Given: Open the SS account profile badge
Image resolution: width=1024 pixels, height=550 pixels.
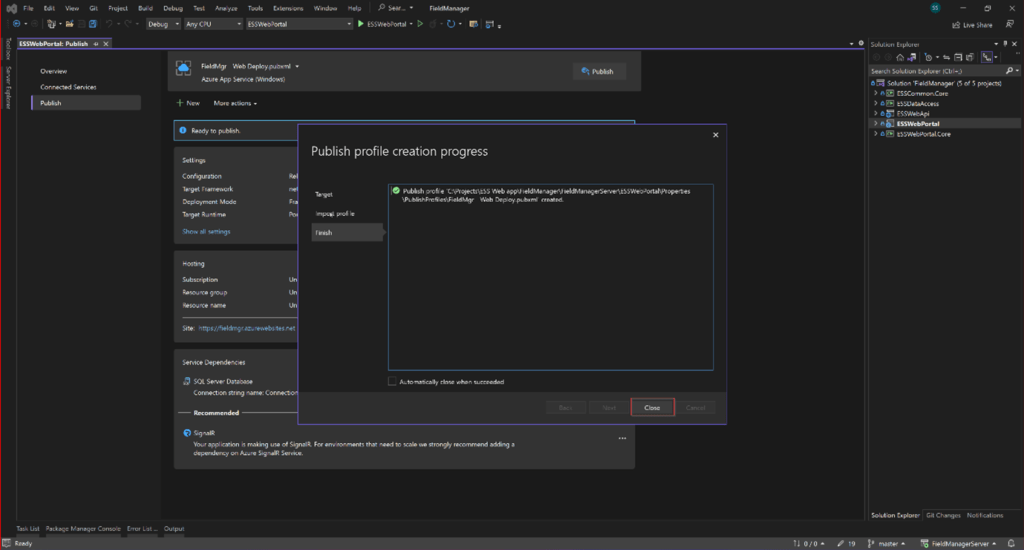Looking at the screenshot, I should point(935,8).
